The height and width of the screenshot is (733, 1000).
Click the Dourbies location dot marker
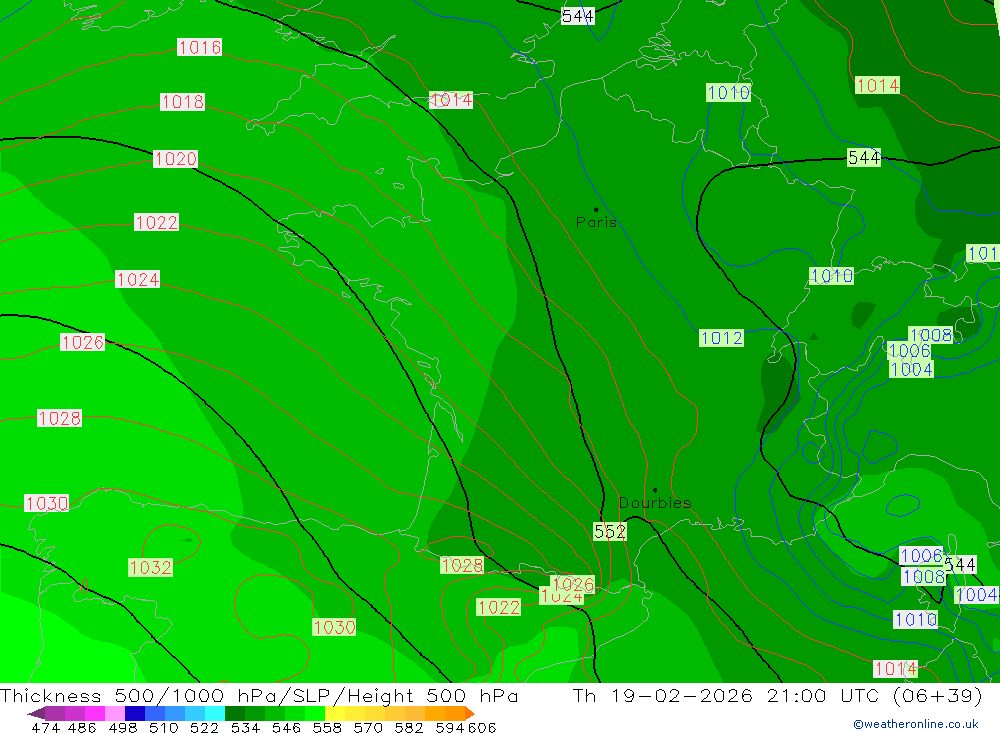click(x=655, y=490)
